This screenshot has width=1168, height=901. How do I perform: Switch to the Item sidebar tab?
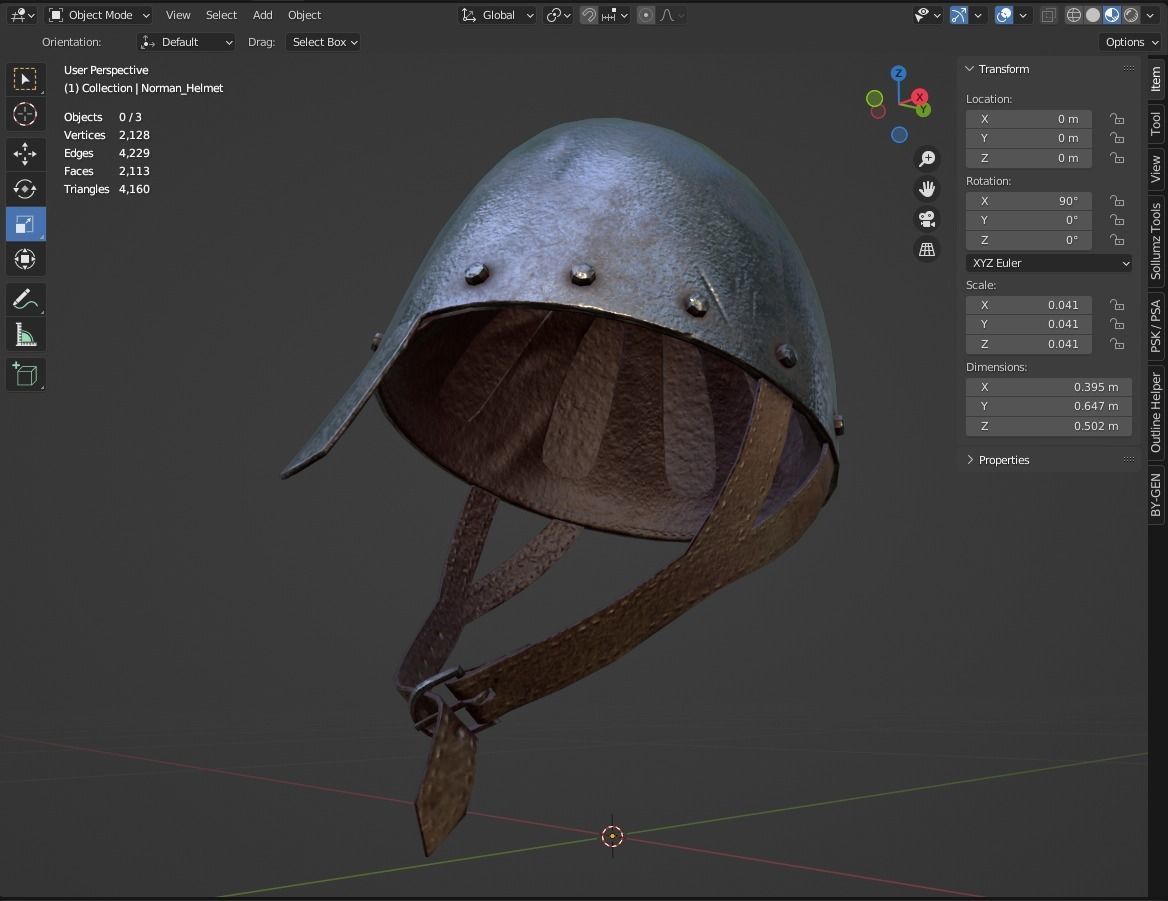(1155, 79)
